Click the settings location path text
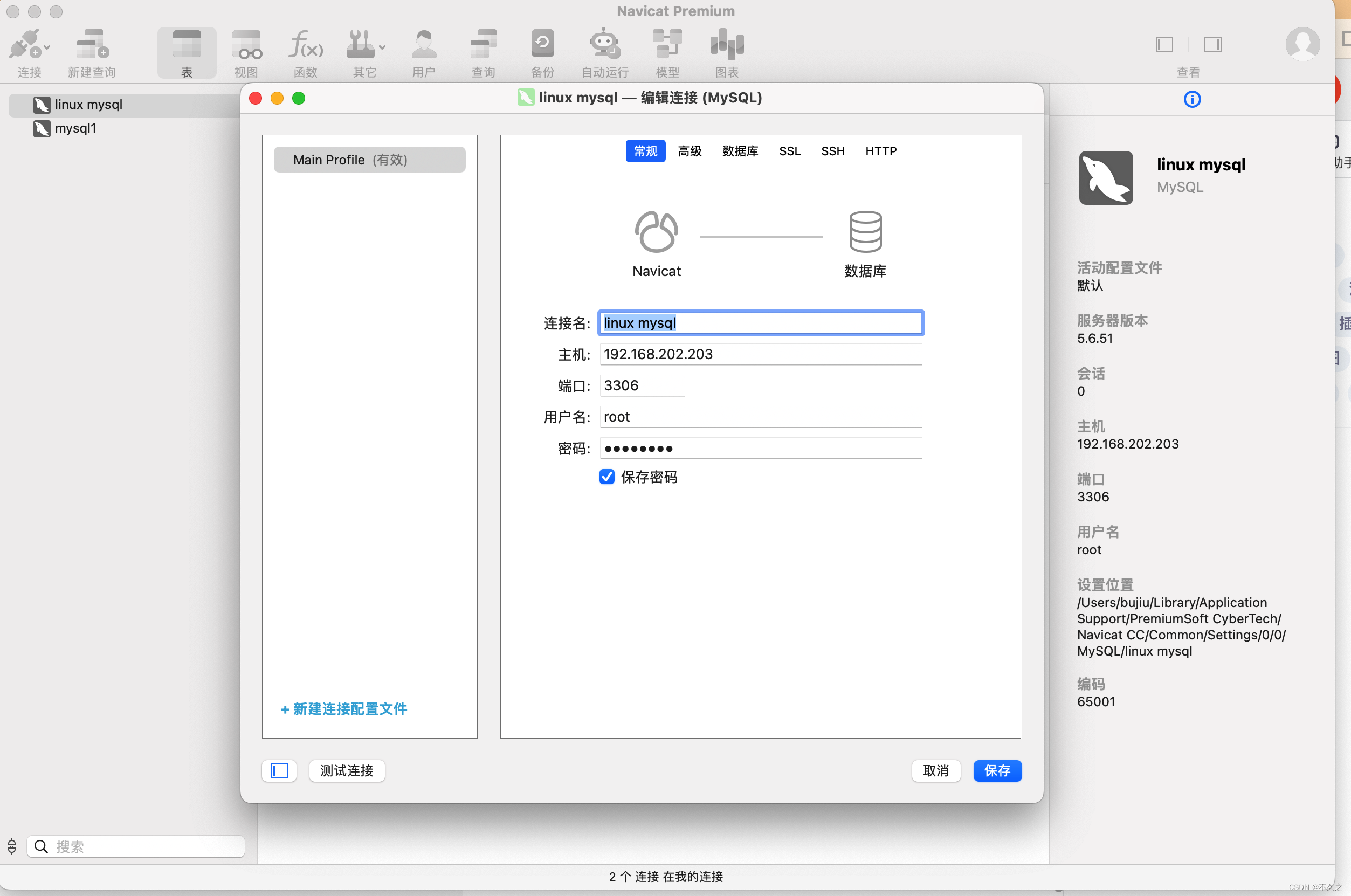The width and height of the screenshot is (1351, 896). (x=1181, y=627)
